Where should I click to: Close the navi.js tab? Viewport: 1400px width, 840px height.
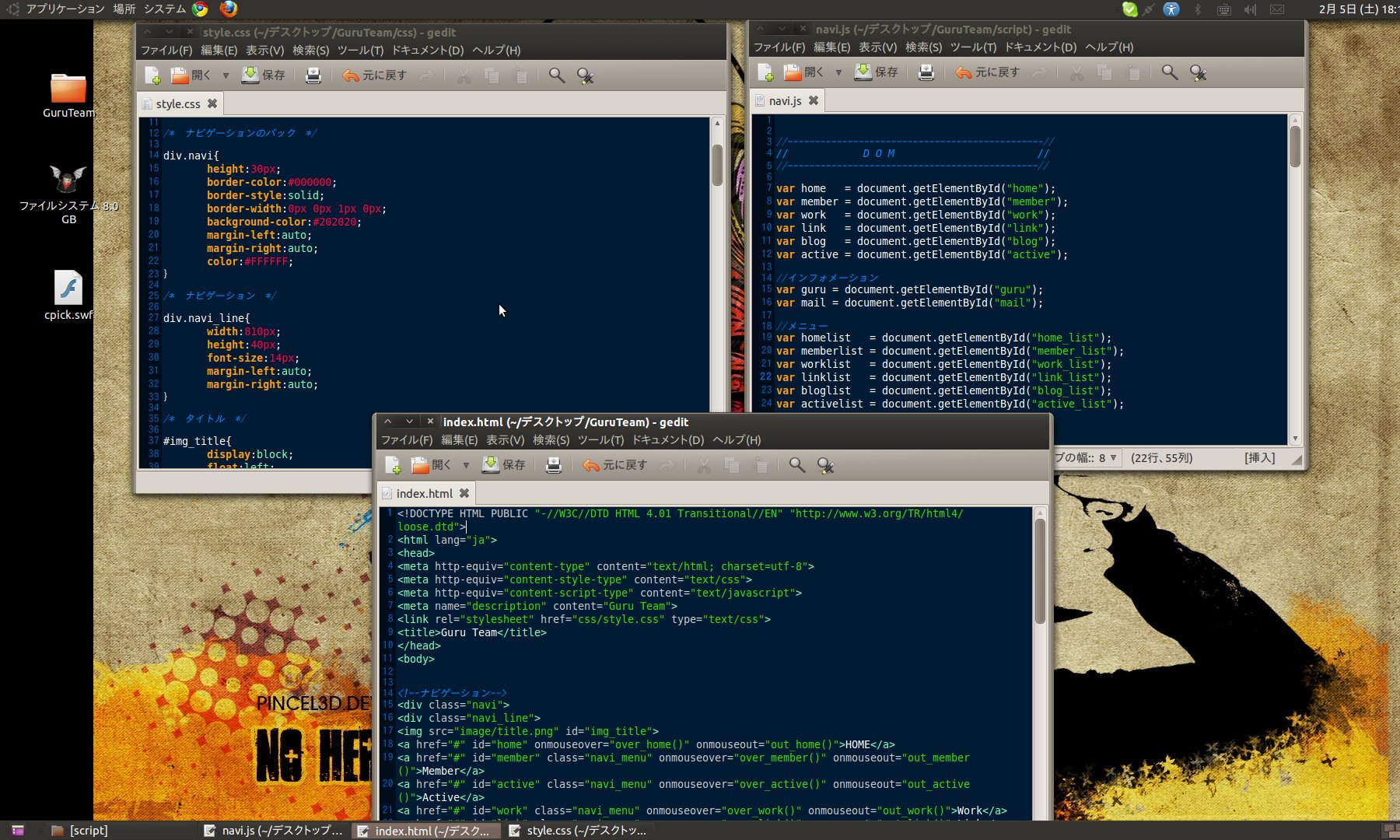(814, 100)
